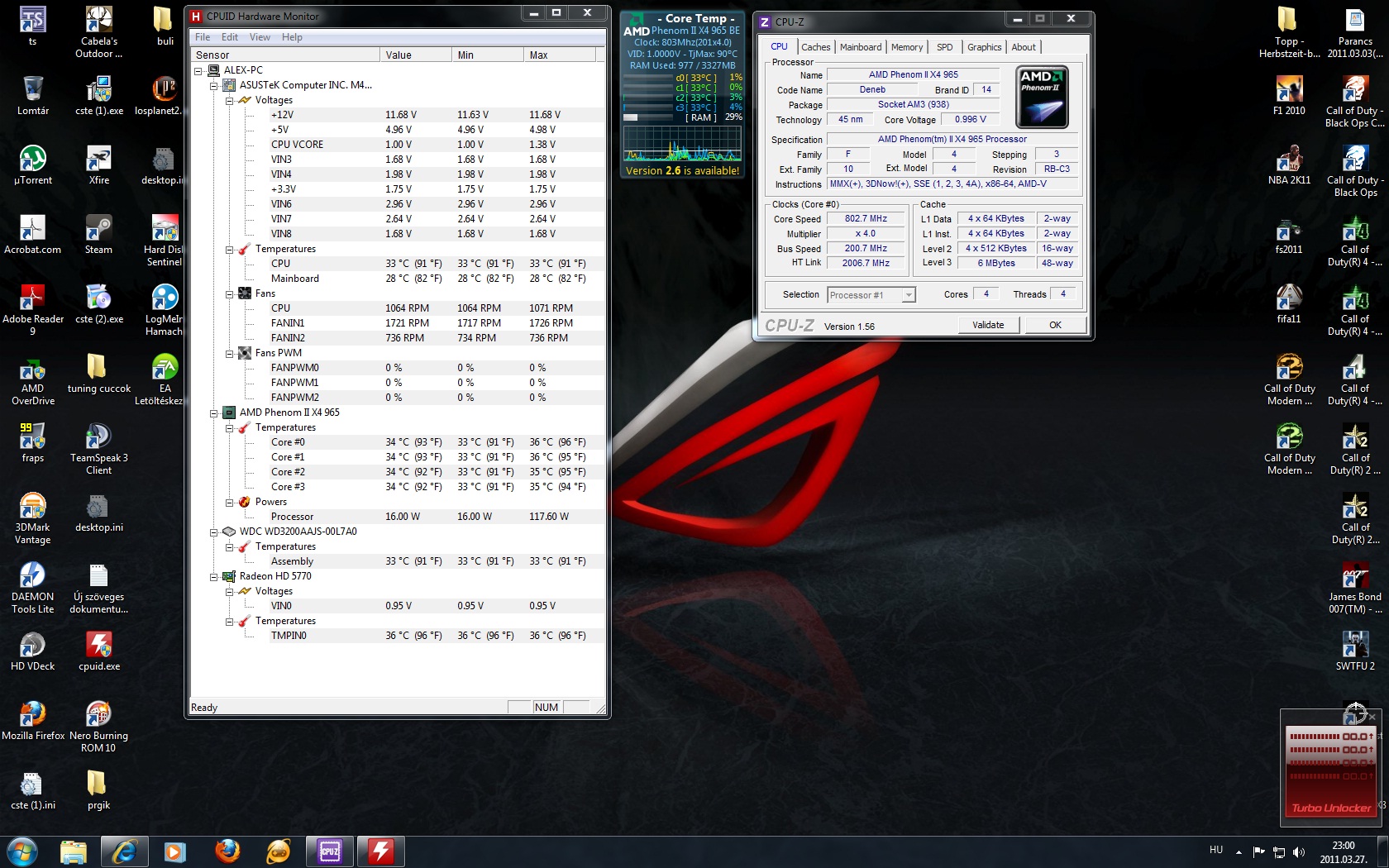Open Adobe Reader 9 desktop icon
This screenshot has width=1389, height=868.
[x=33, y=309]
